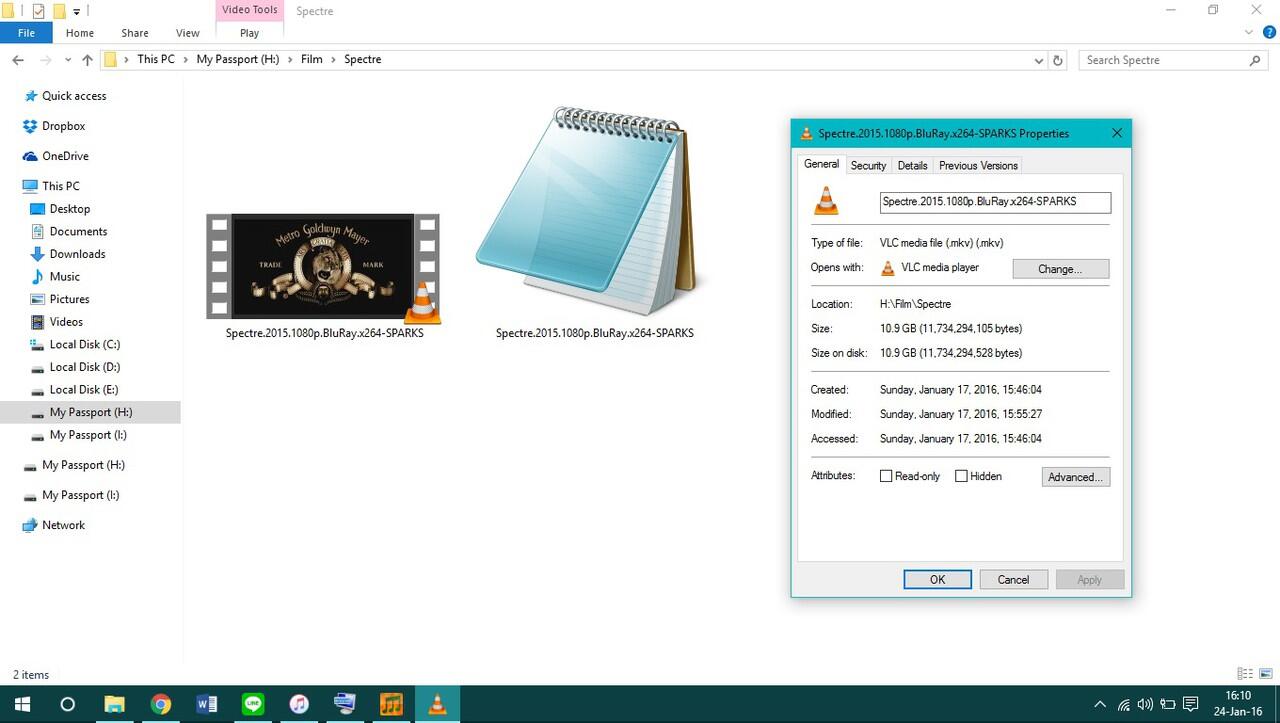Image resolution: width=1280 pixels, height=723 pixels.
Task: Click the Advanced... attributes button
Action: (x=1076, y=477)
